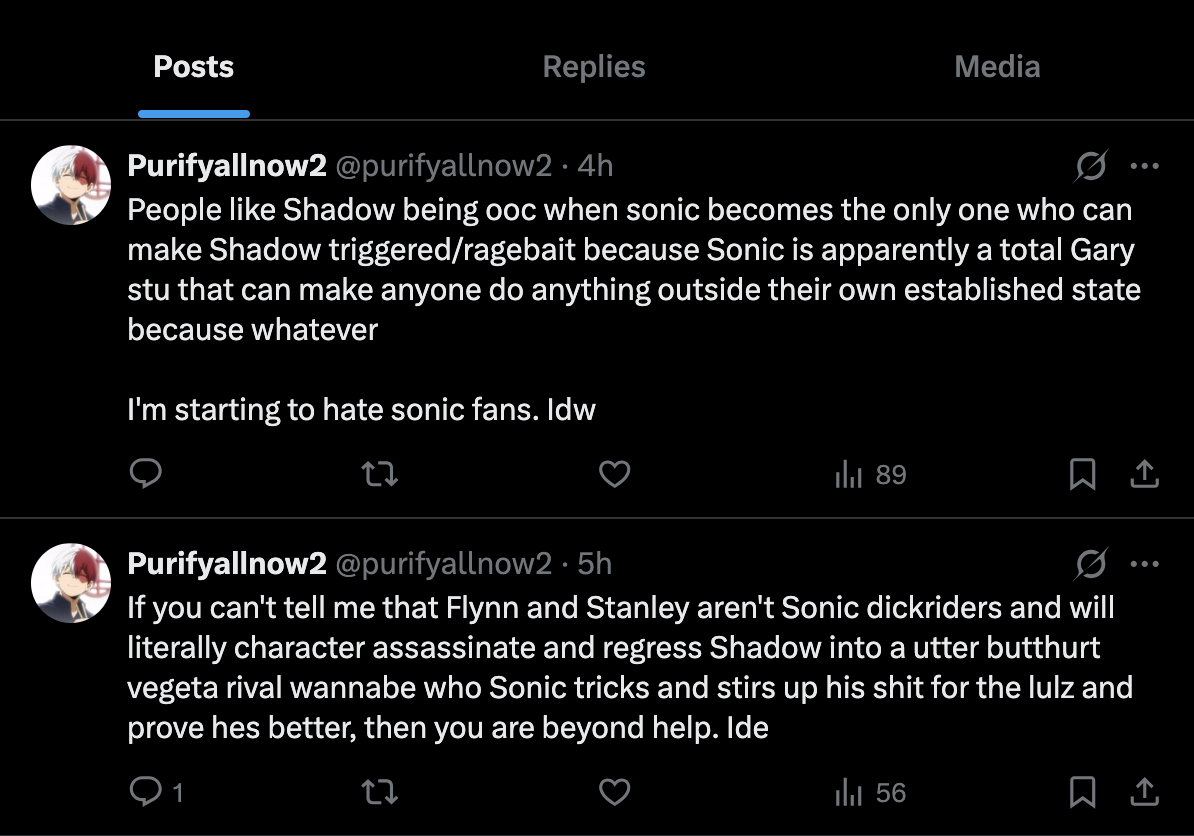Screen dimensions: 1194x836
Task: Repost the 5h post about Flynn and Stanley
Action: [380, 793]
